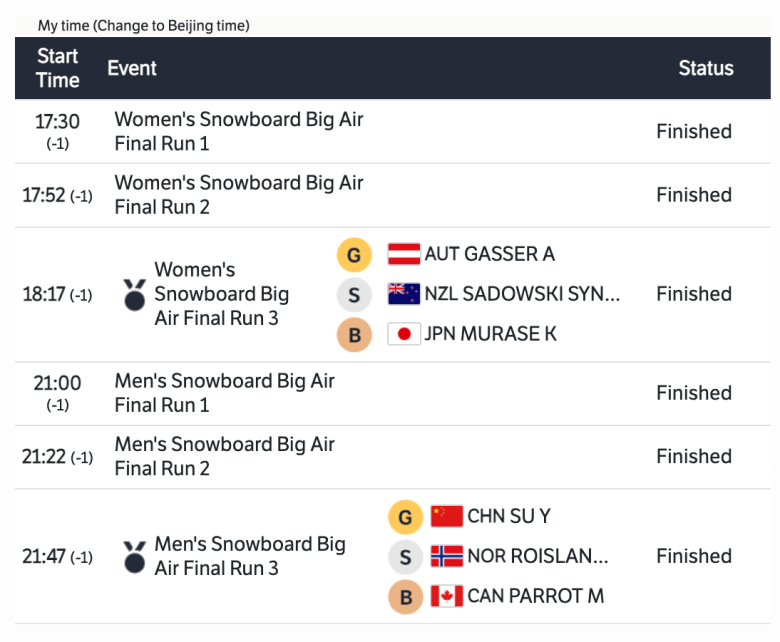Click the silver badge beside NZL SADOWSKI SYN

tap(354, 294)
